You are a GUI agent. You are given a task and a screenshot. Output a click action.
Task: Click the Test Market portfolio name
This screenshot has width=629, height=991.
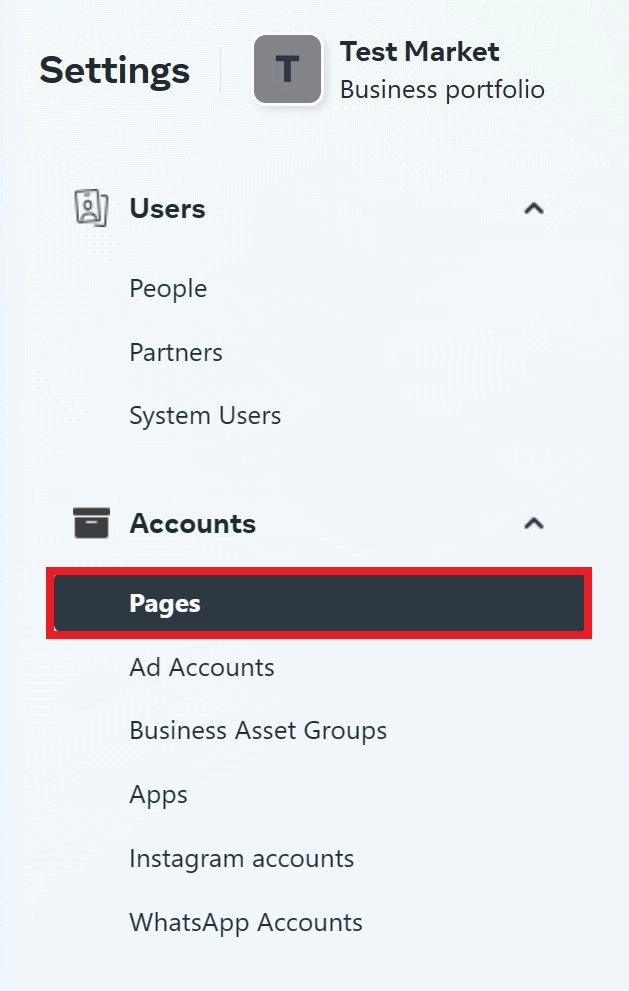420,51
